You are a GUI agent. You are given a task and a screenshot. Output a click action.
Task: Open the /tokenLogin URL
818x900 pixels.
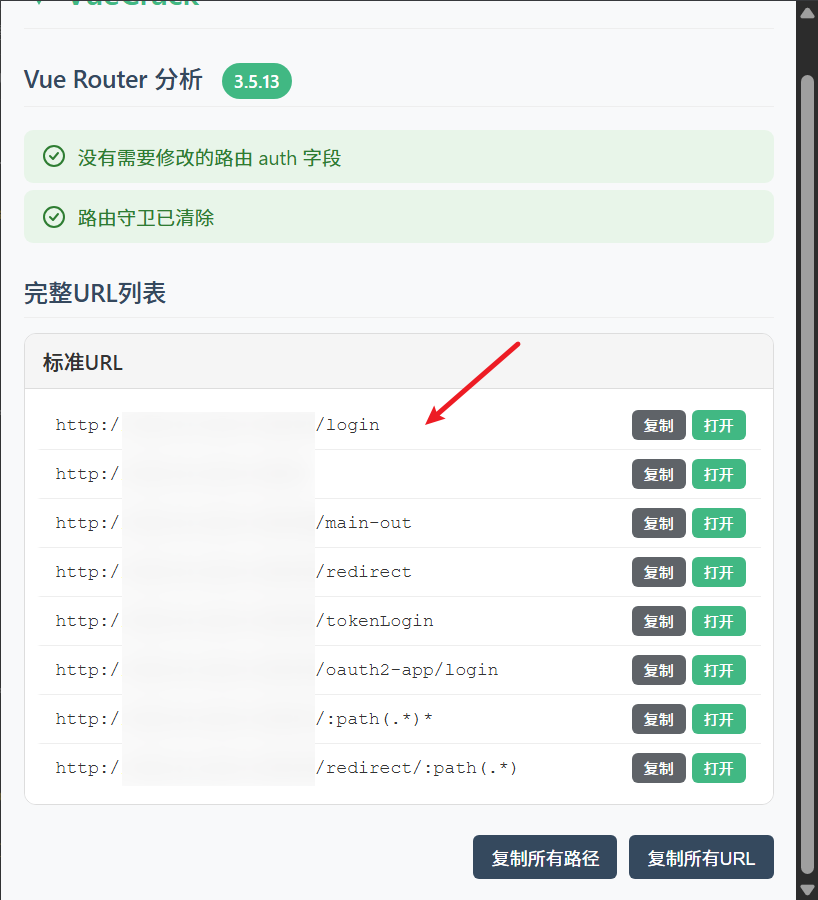[x=719, y=621]
